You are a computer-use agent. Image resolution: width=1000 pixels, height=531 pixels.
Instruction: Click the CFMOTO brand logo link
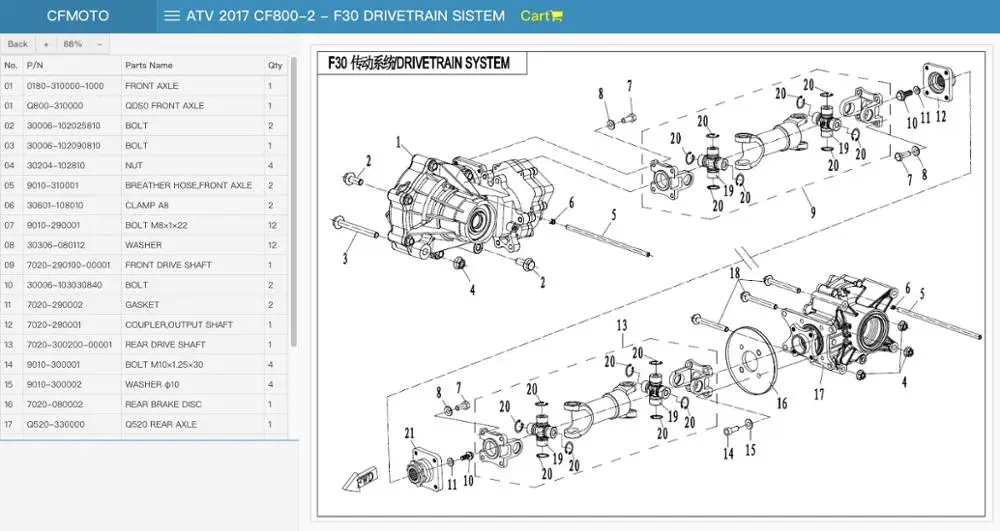coord(78,16)
